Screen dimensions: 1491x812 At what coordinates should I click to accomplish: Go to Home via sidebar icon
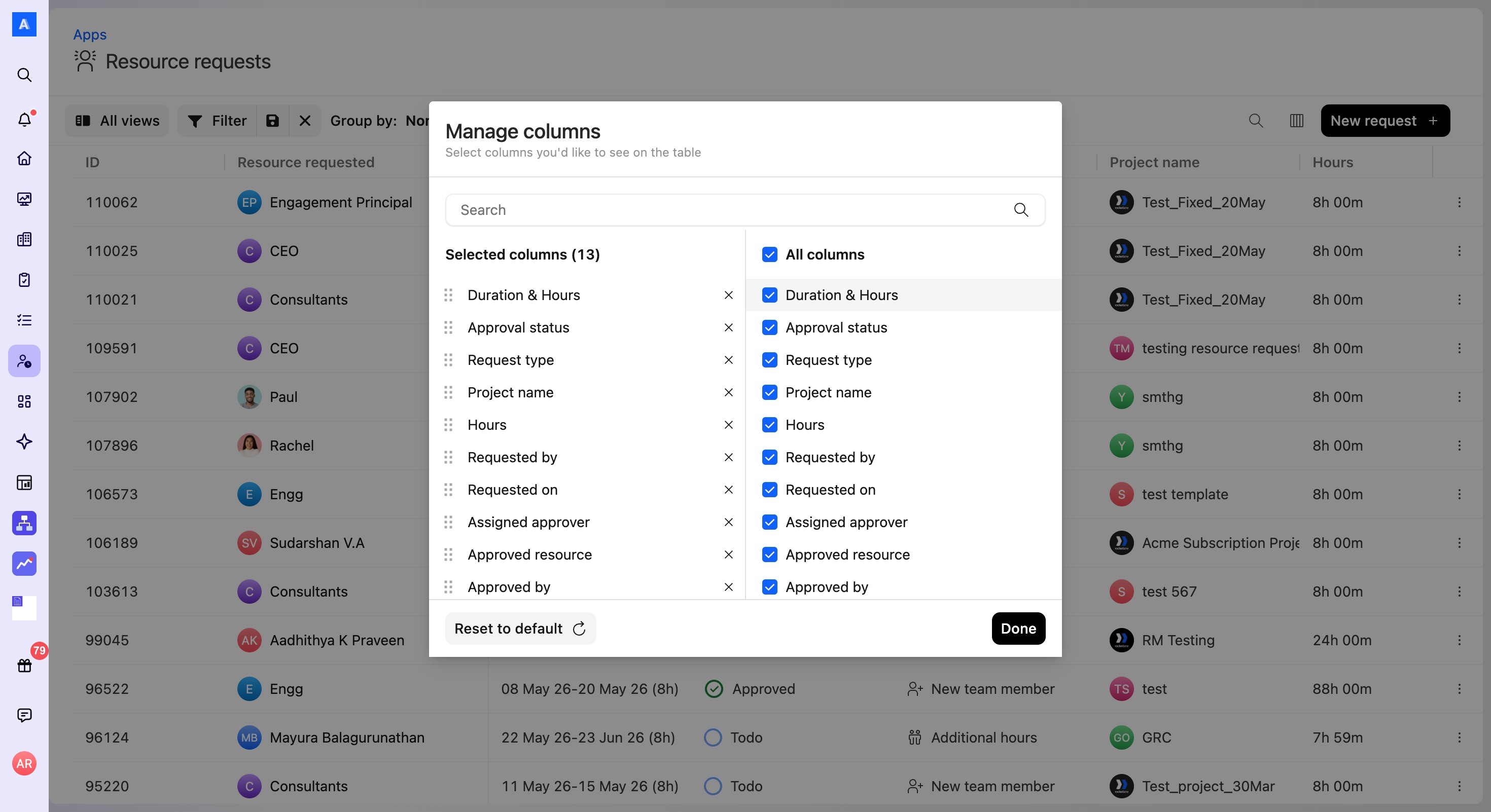coord(24,159)
